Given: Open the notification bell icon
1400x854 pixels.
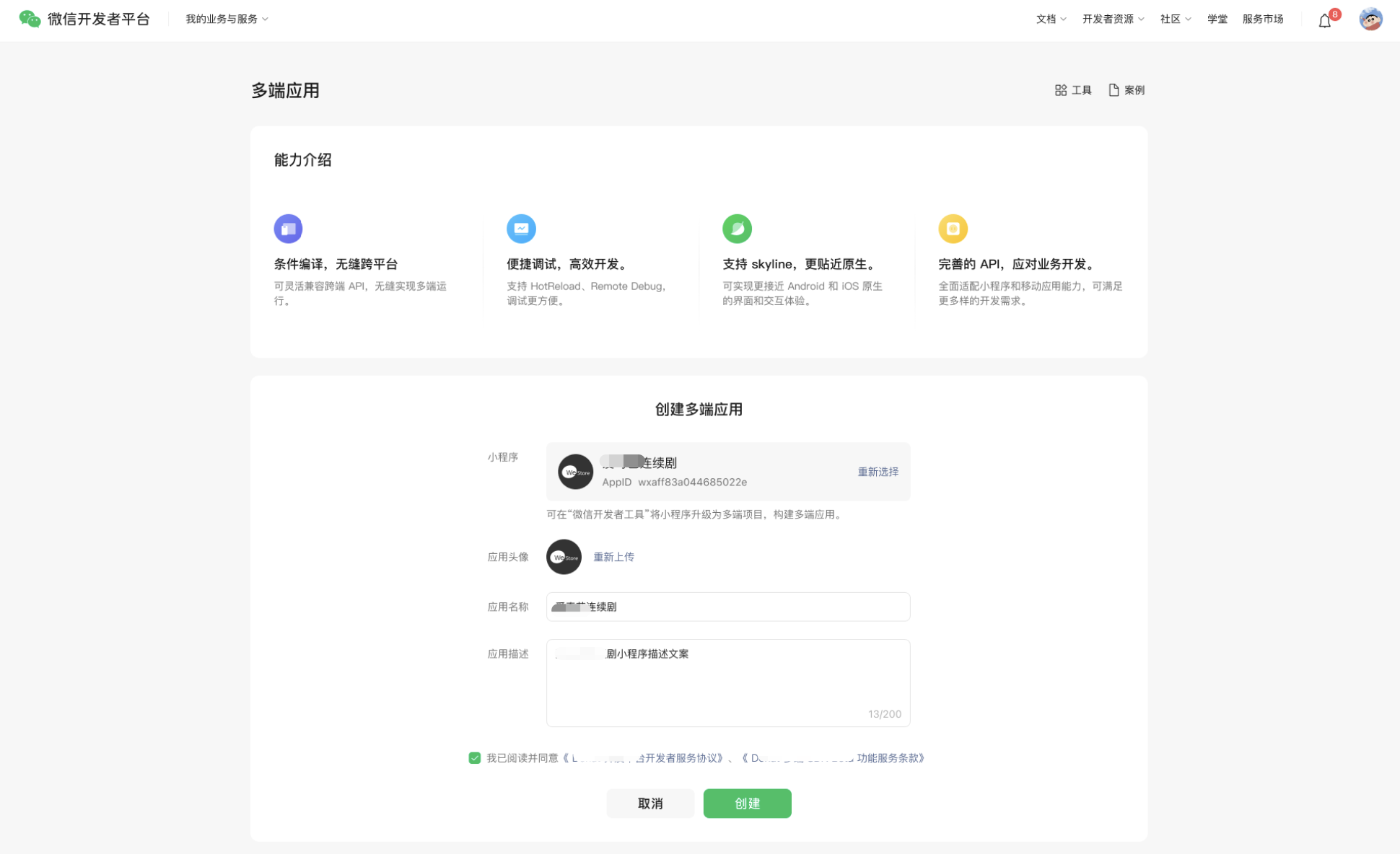Looking at the screenshot, I should (1325, 21).
